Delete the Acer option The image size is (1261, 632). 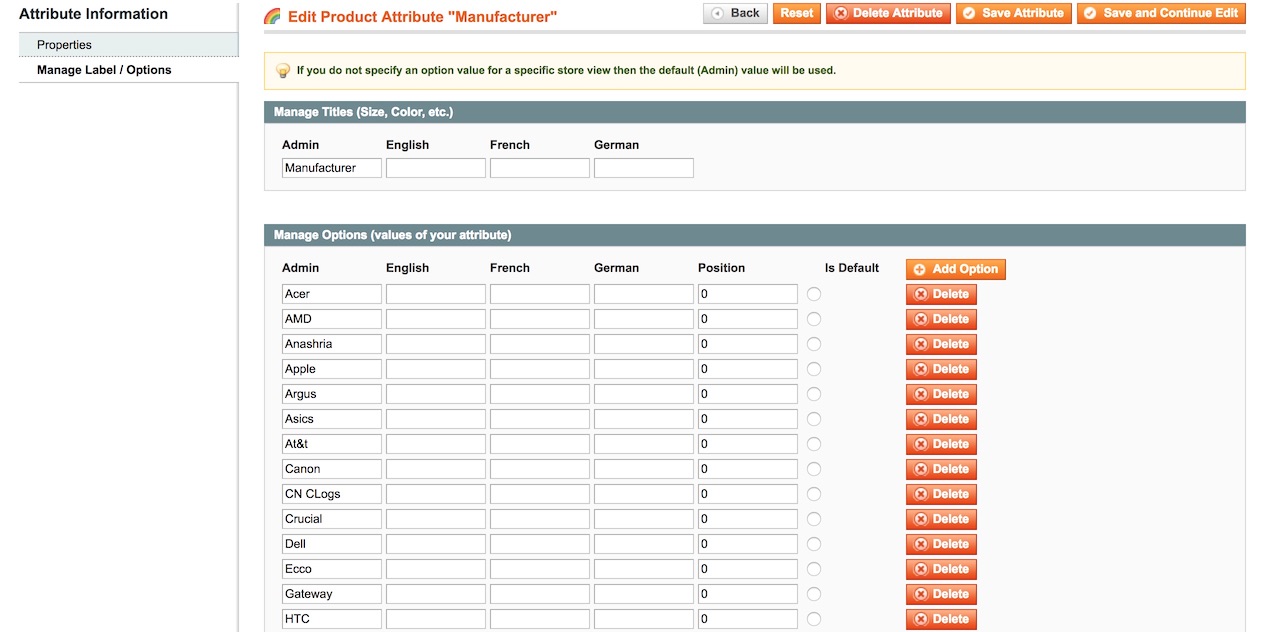941,294
